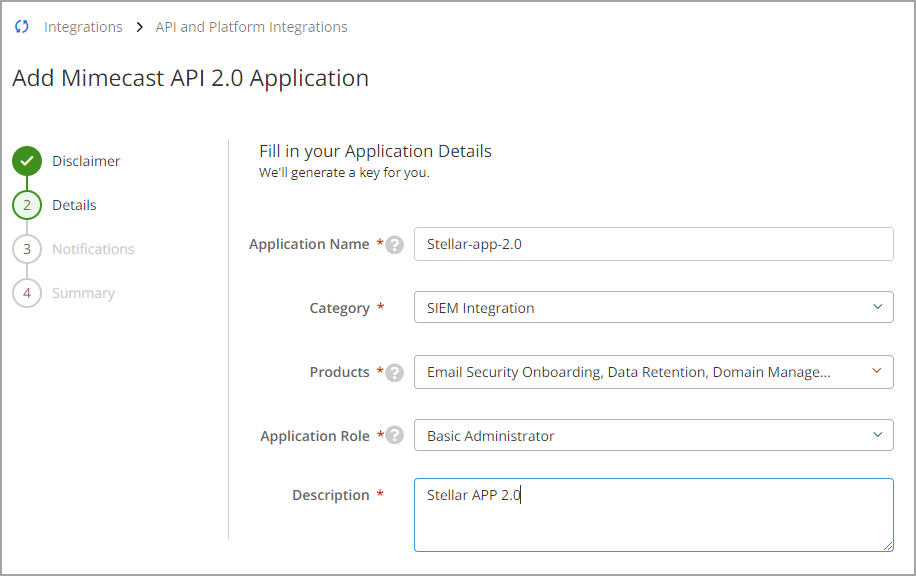This screenshot has height=576, width=916.
Task: Select the Summary step label
Action: click(x=83, y=293)
